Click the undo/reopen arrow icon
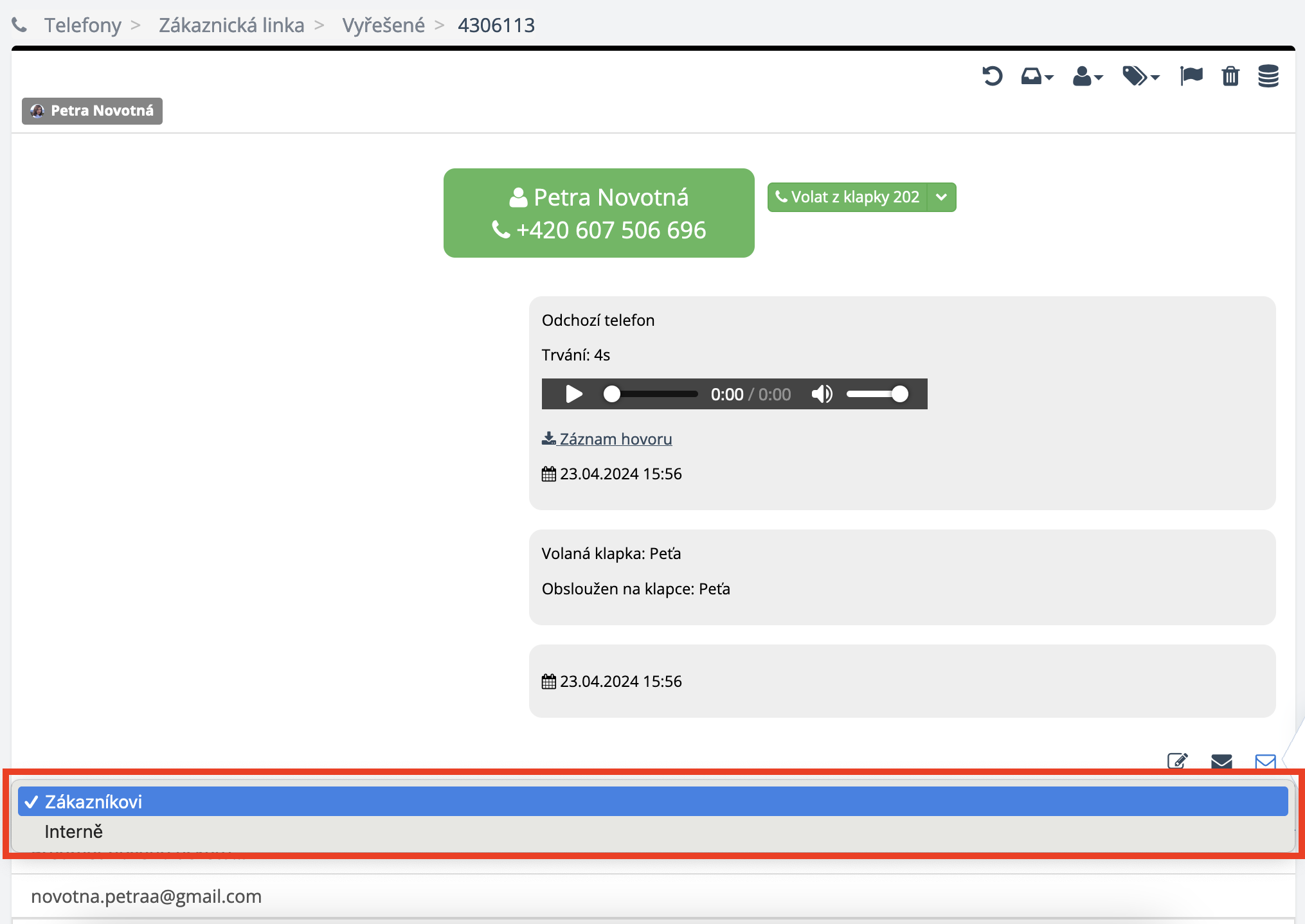This screenshot has width=1305, height=924. (992, 76)
